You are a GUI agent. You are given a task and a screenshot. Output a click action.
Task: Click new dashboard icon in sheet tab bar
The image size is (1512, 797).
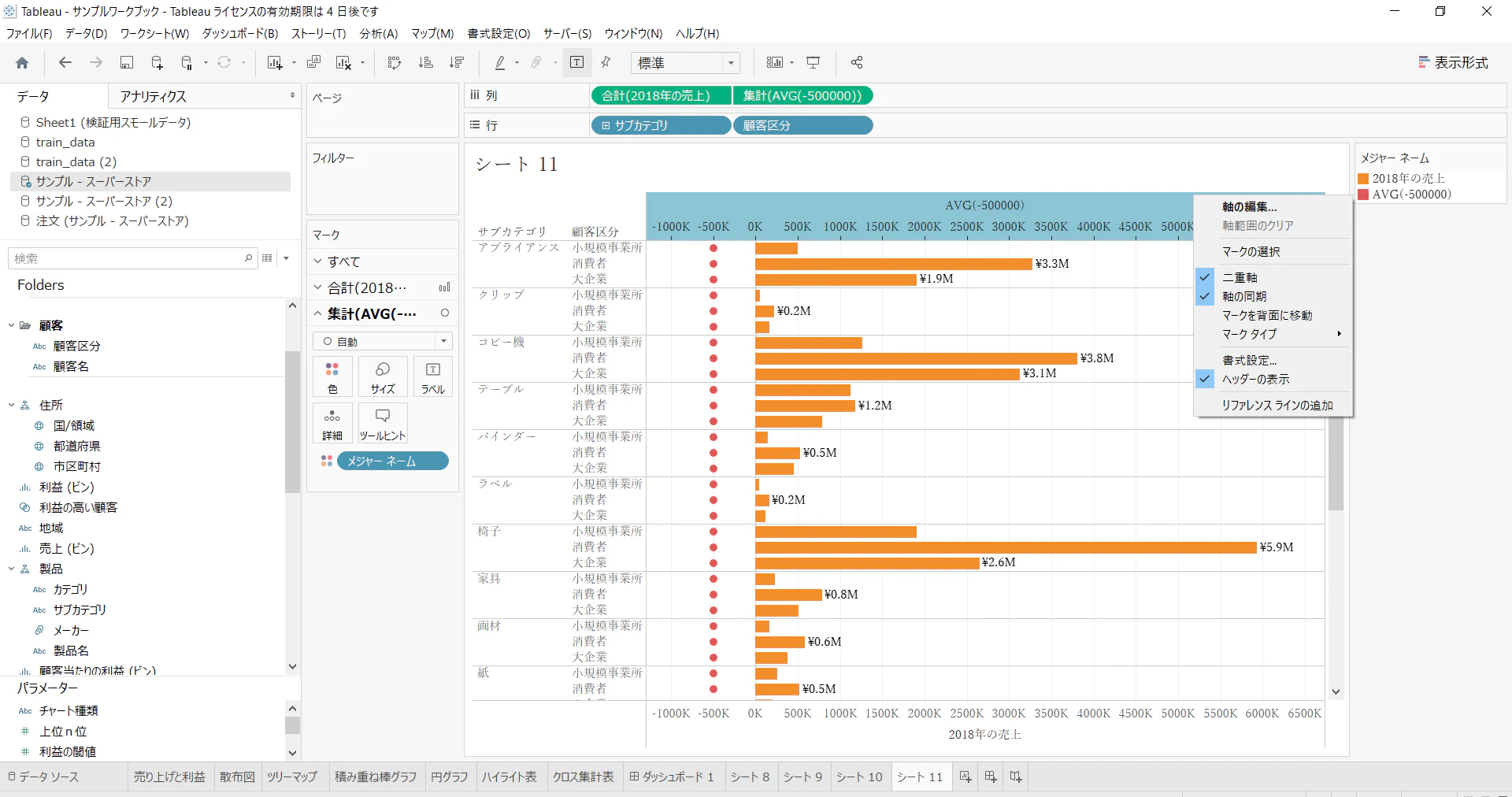991,777
